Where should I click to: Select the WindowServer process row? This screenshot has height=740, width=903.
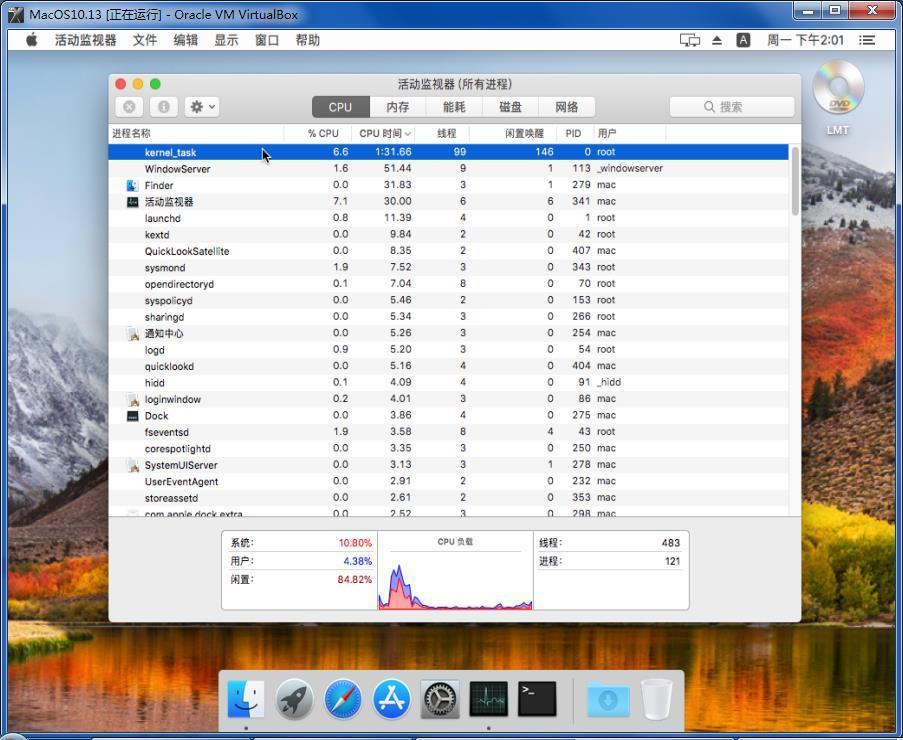pos(449,169)
